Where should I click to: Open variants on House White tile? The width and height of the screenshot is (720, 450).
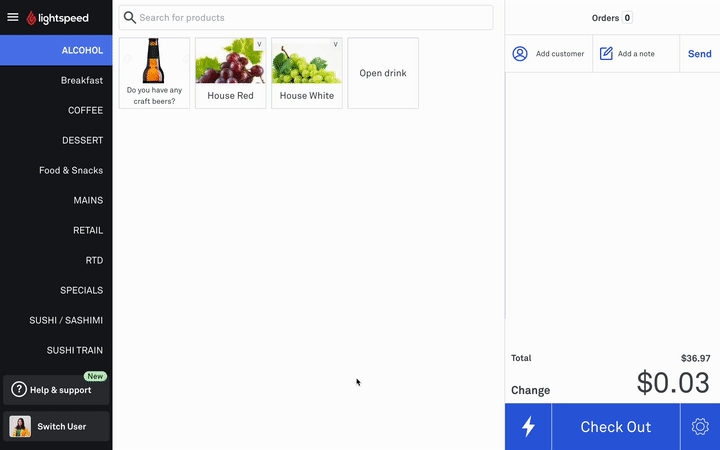point(335,45)
